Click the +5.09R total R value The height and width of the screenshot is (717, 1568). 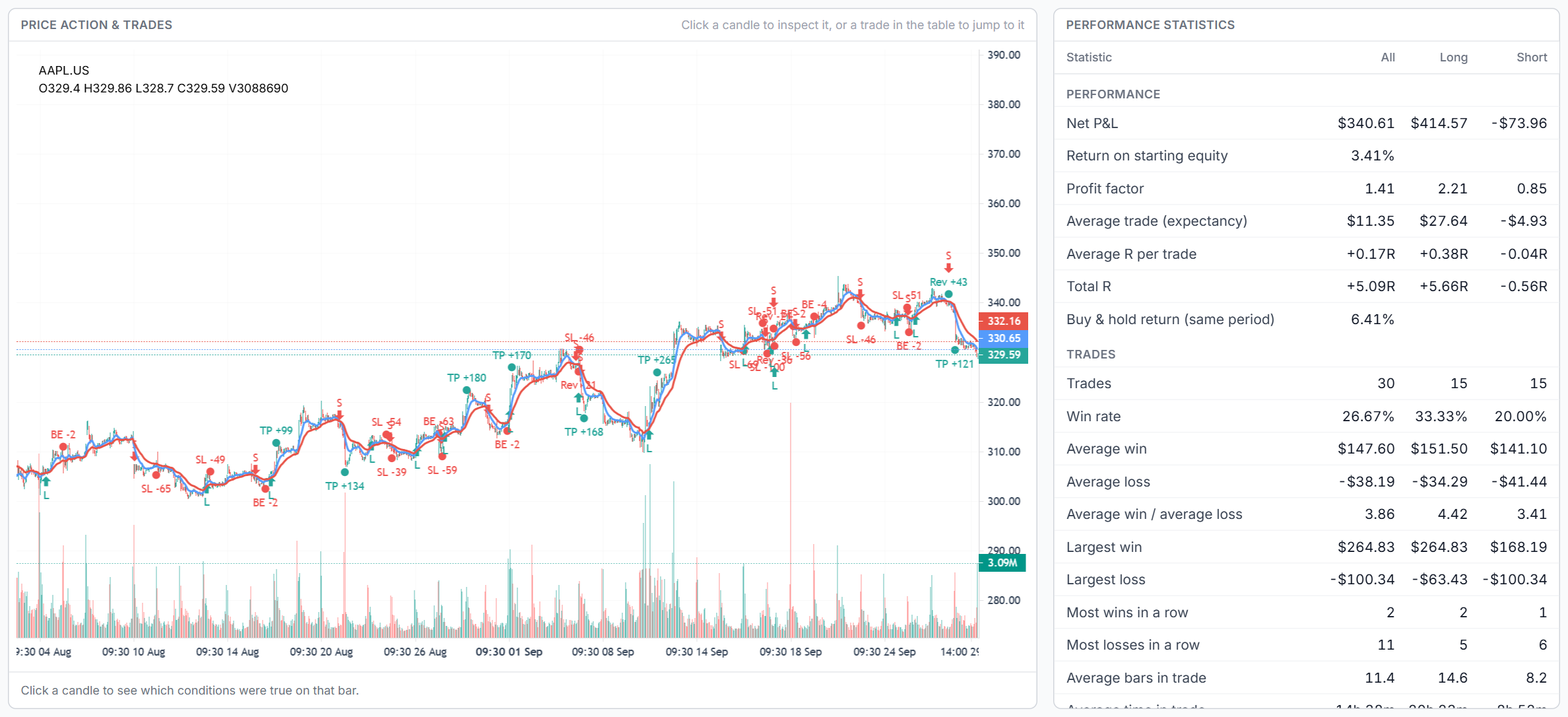pyautogui.click(x=1370, y=287)
